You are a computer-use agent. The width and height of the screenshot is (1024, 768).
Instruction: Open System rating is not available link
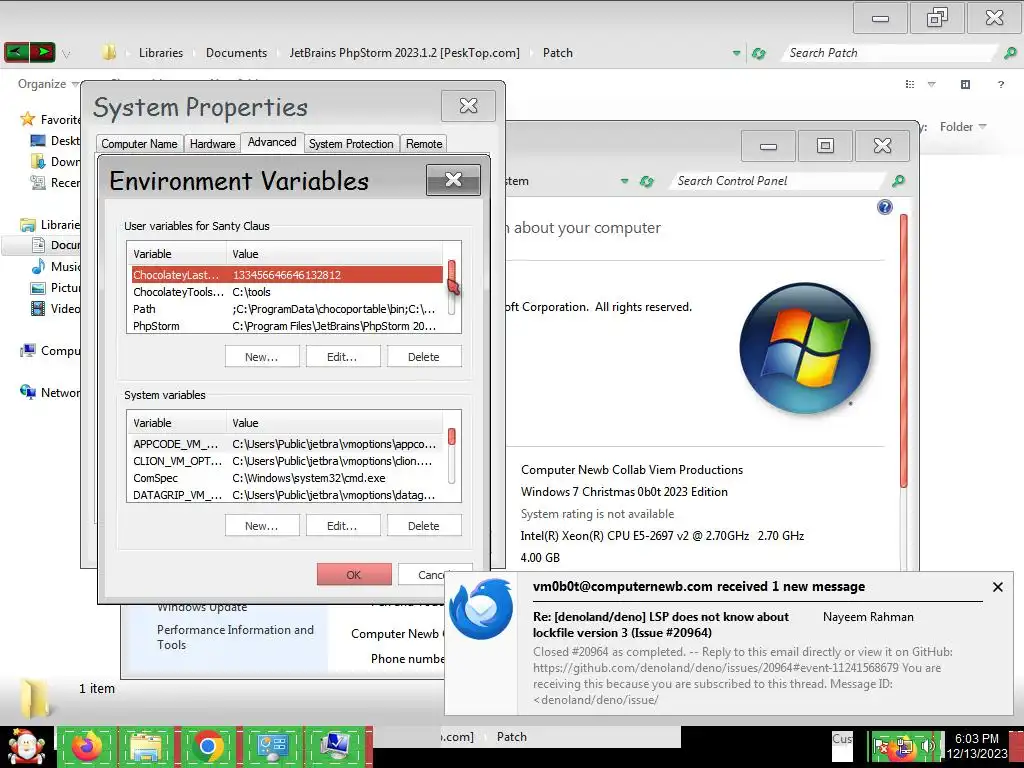pos(597,514)
